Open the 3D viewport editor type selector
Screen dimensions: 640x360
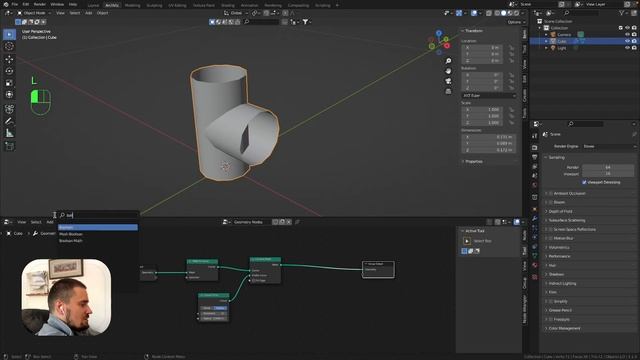point(8,13)
